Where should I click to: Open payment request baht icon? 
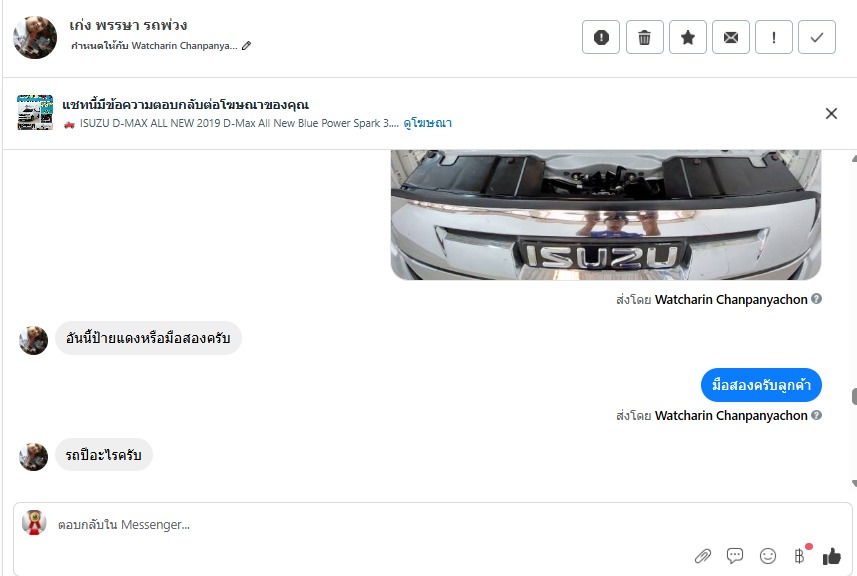click(x=800, y=556)
